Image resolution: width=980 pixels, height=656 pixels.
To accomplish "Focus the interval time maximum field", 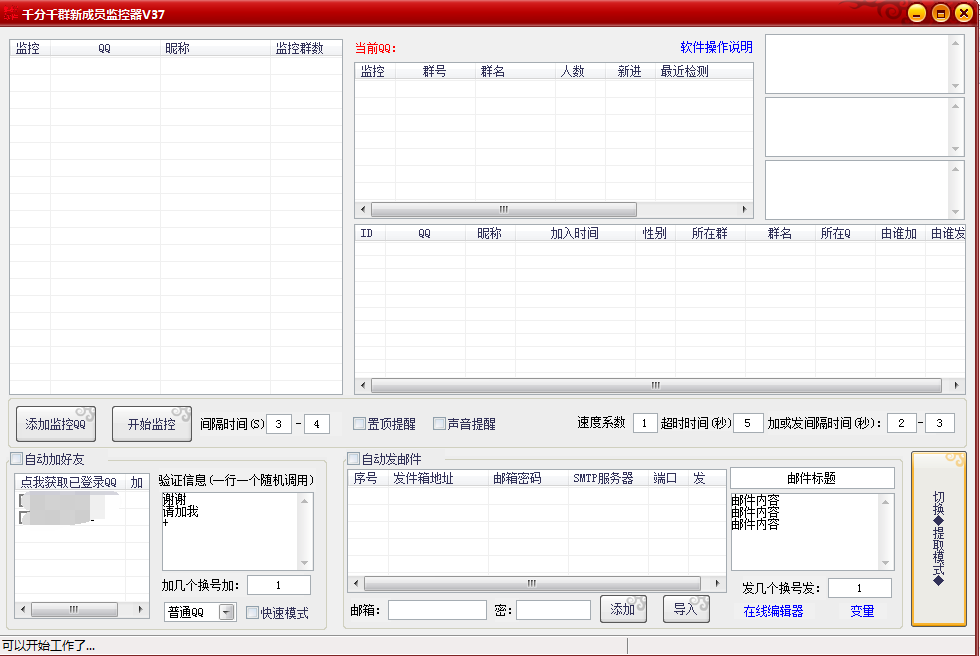I will [x=316, y=424].
